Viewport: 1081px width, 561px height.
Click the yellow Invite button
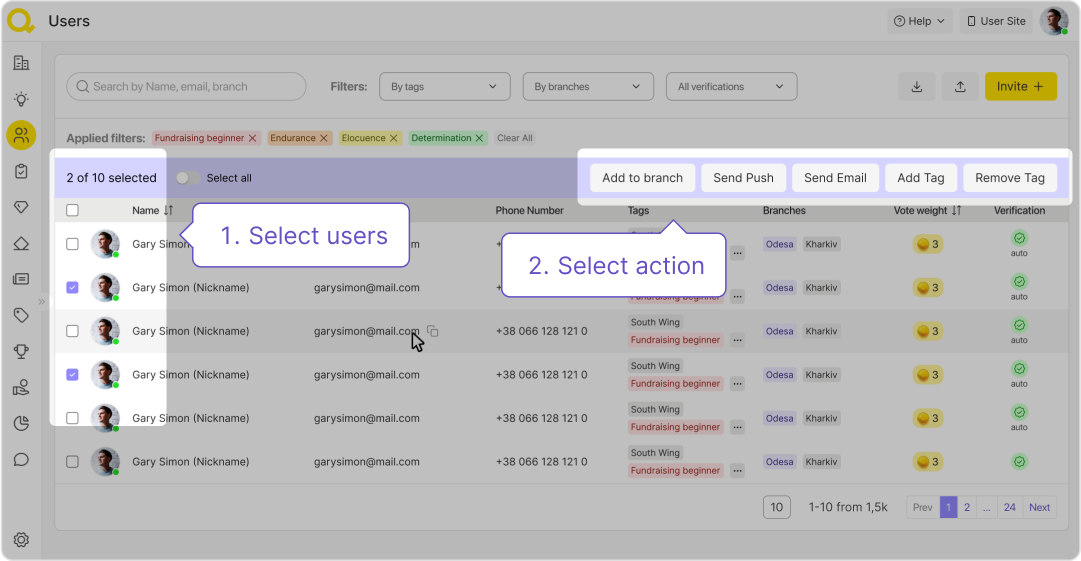(x=1020, y=87)
